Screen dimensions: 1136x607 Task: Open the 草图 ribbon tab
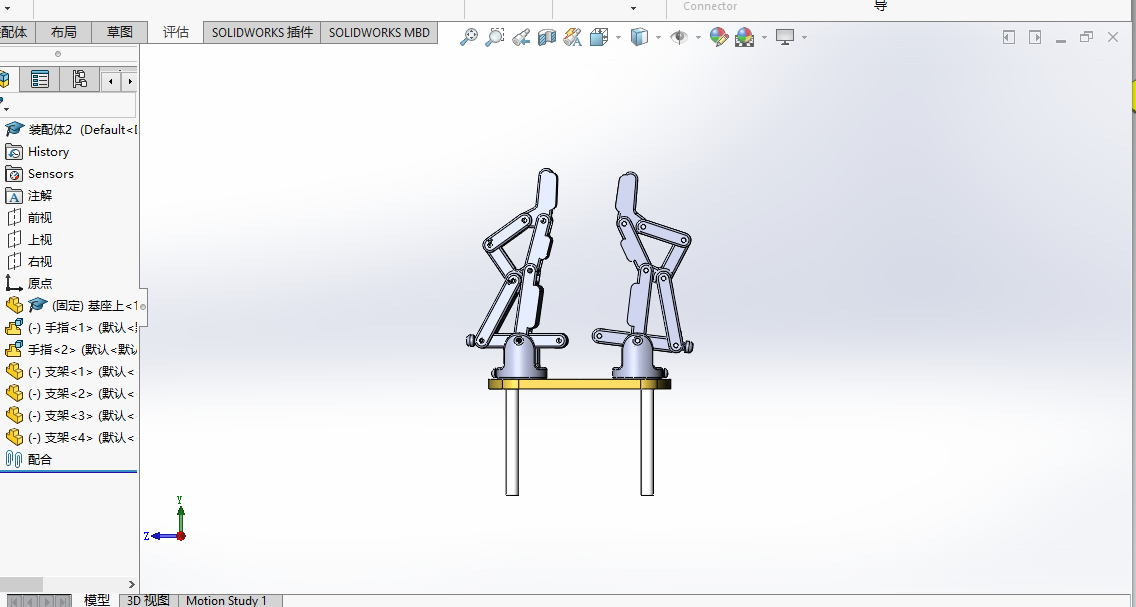(x=120, y=32)
